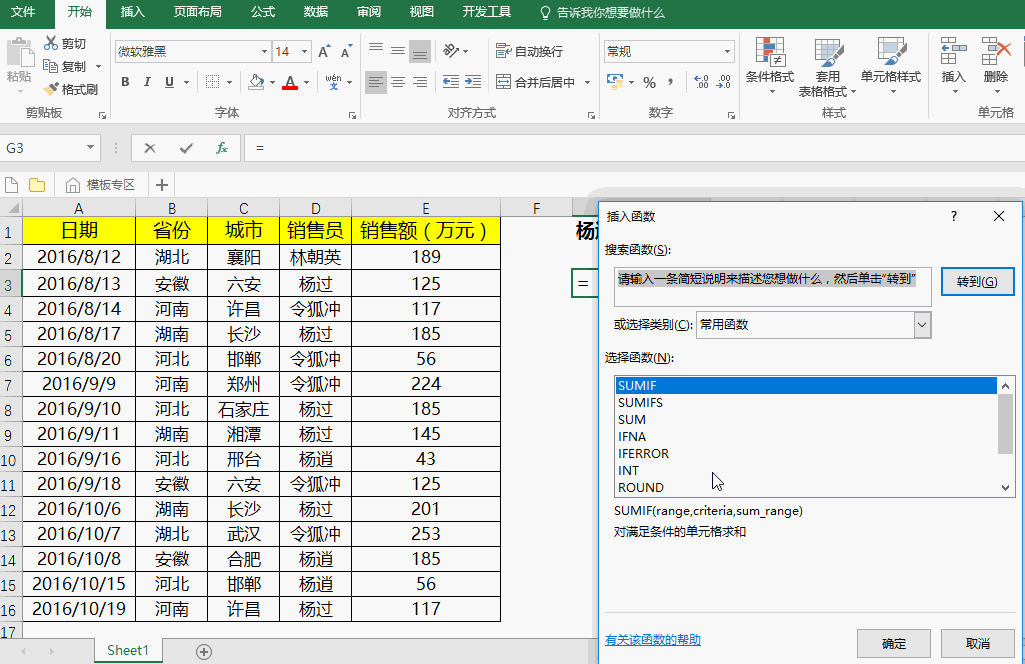Screen dimensions: 1025x664
Task: Click the percent style icon
Action: (649, 82)
